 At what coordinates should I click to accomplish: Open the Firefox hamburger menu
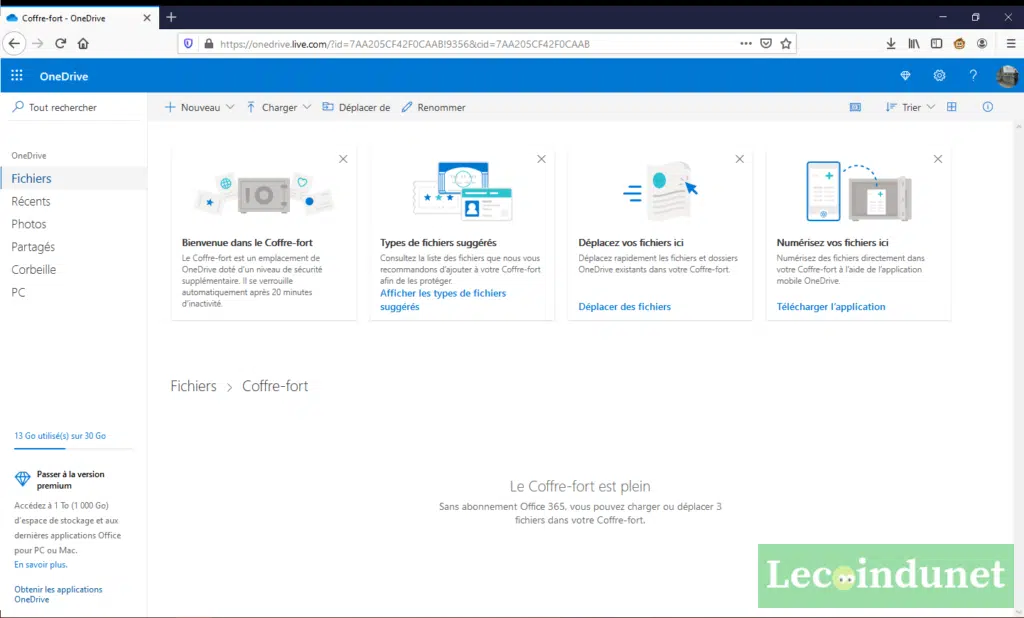click(x=1011, y=44)
